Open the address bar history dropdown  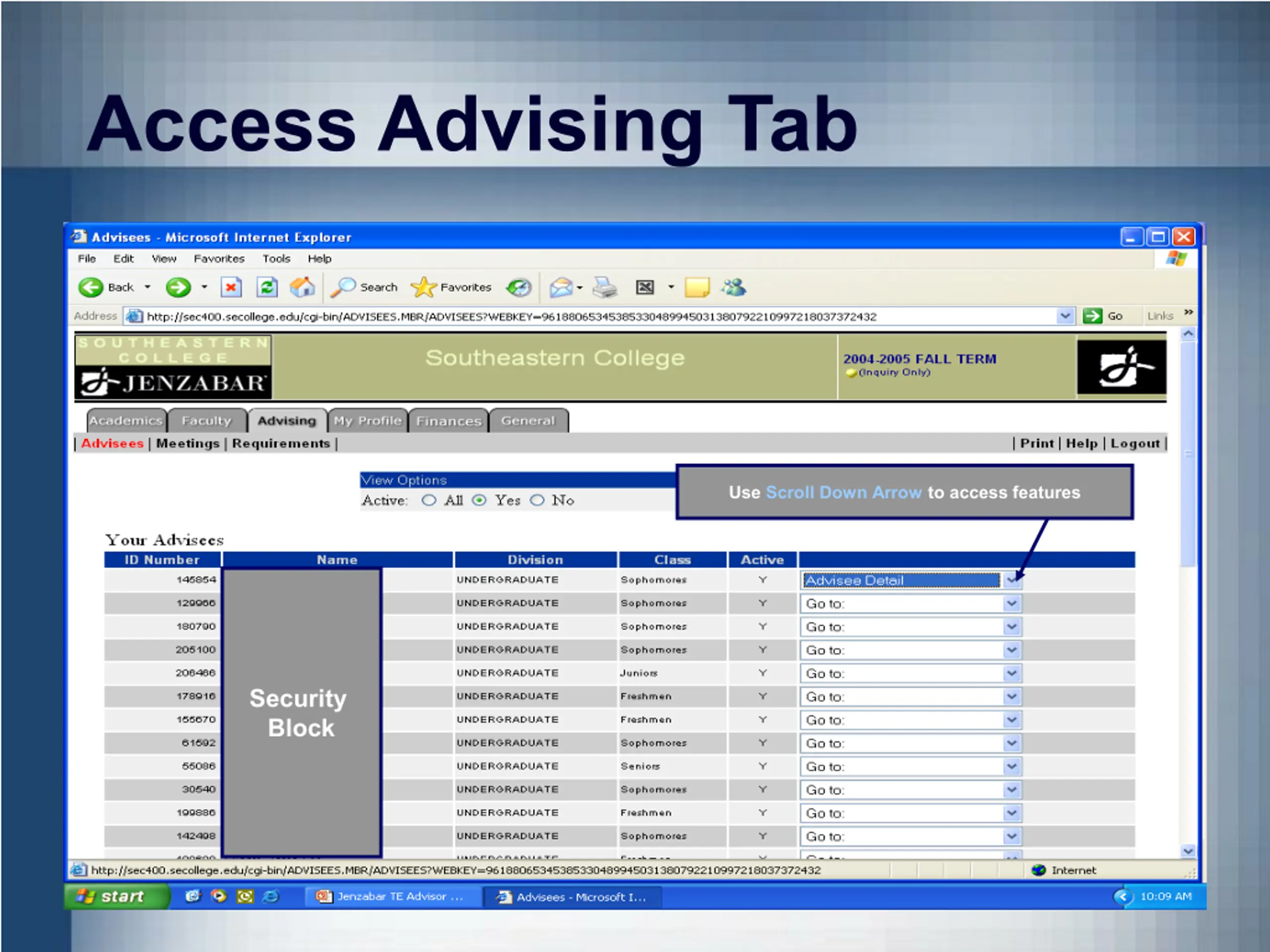[x=1065, y=316]
